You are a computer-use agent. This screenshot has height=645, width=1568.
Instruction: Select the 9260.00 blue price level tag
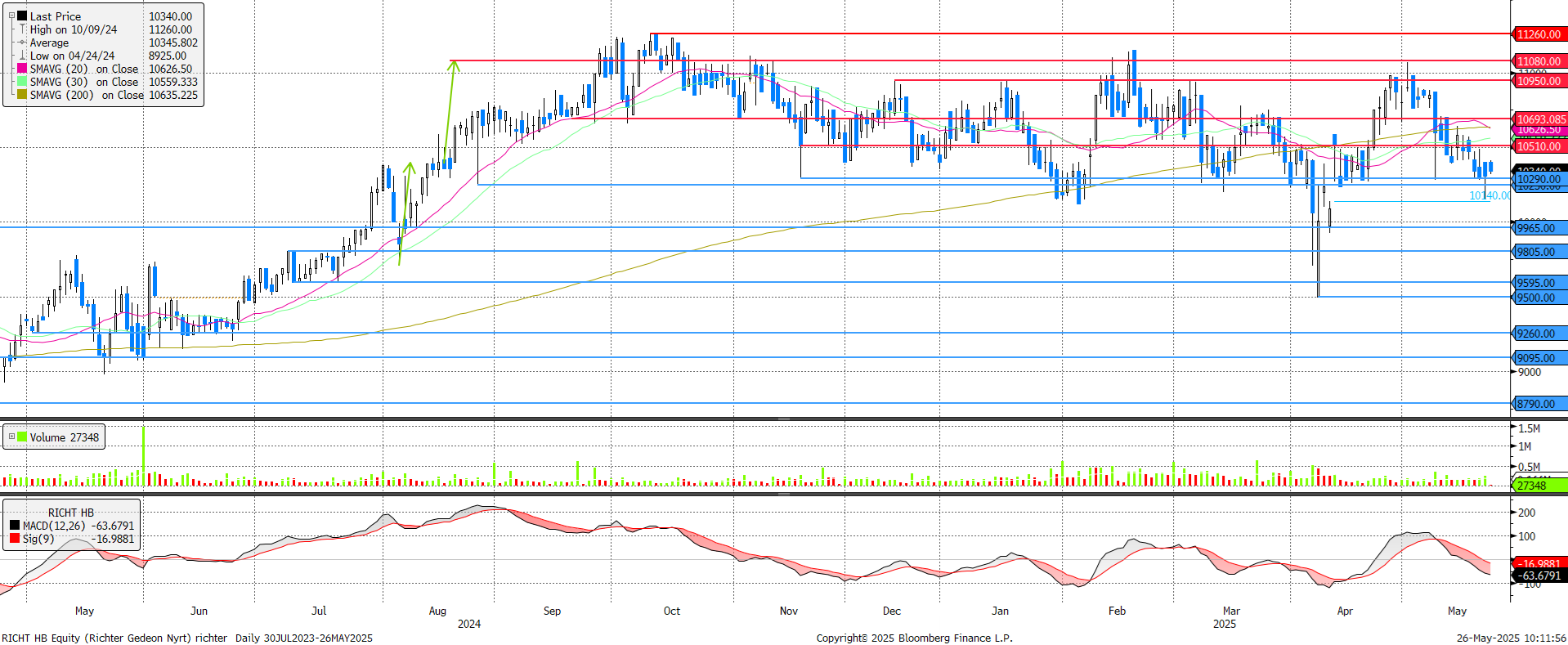pos(1540,334)
